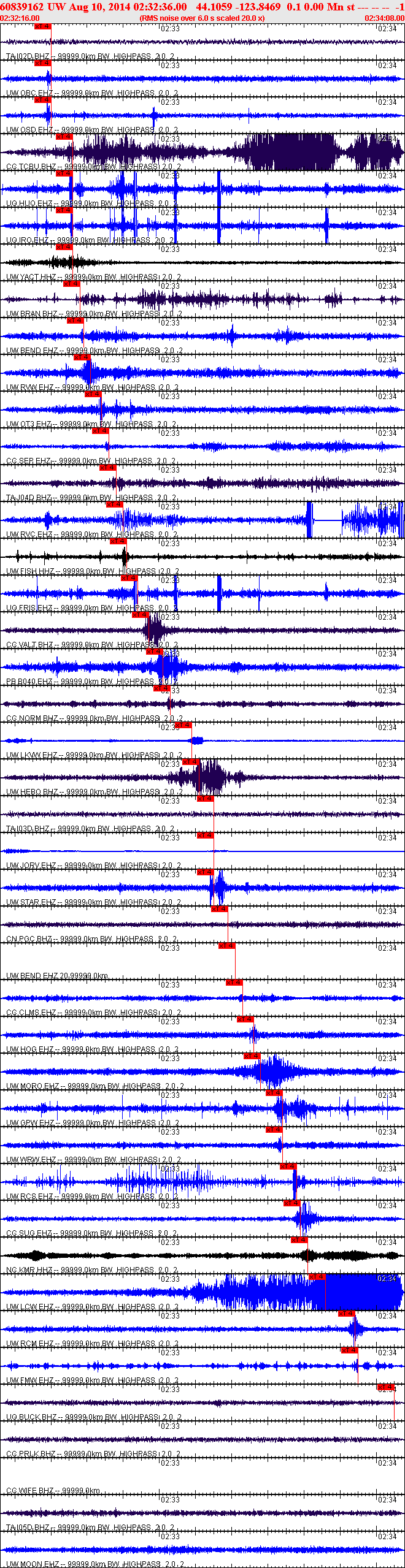Viewport: 405px width, 1568px height.
Task: Click the red pick marker on UW.RVW.EHZ trace
Action: pyautogui.click(x=82, y=357)
